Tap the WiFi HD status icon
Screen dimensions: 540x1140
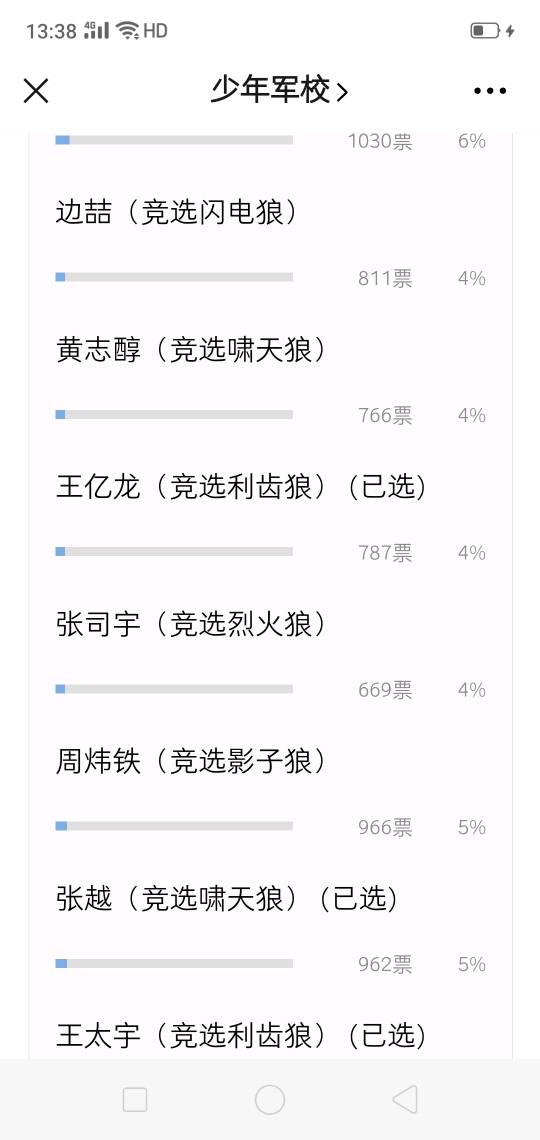pyautogui.click(x=142, y=31)
